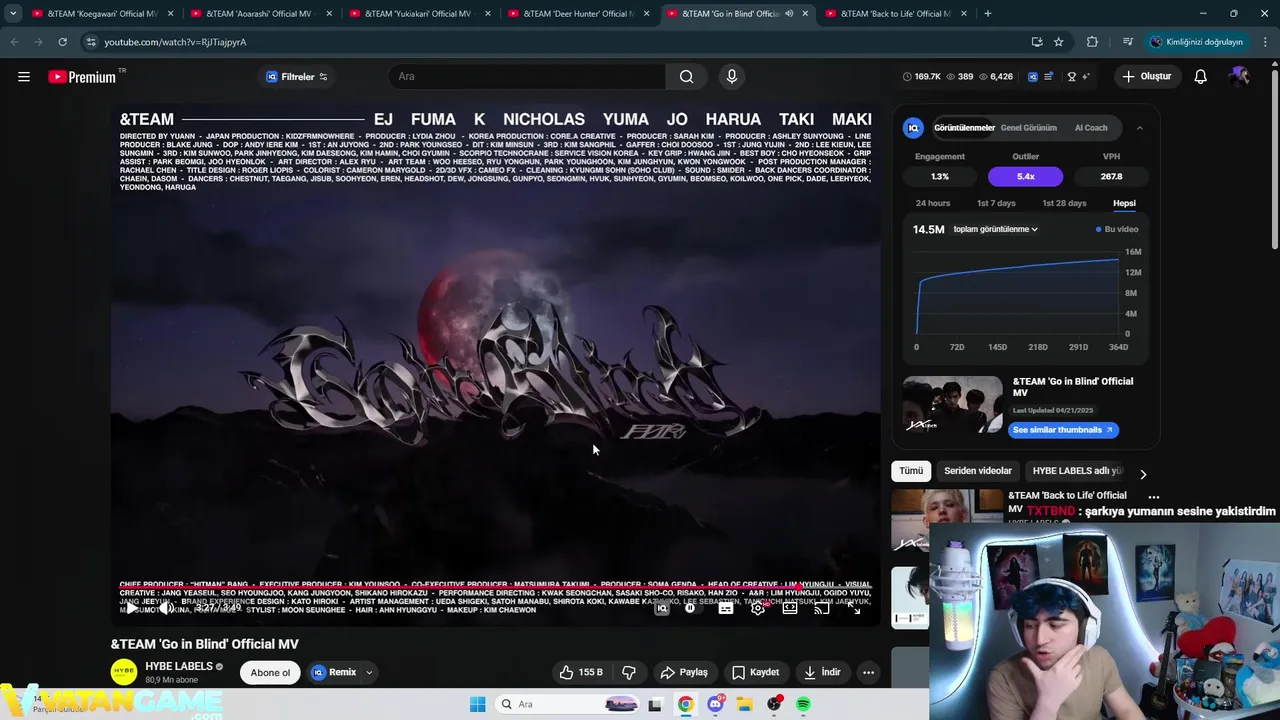Open more actions three-dot menu
The height and width of the screenshot is (720, 1280).
tap(869, 672)
